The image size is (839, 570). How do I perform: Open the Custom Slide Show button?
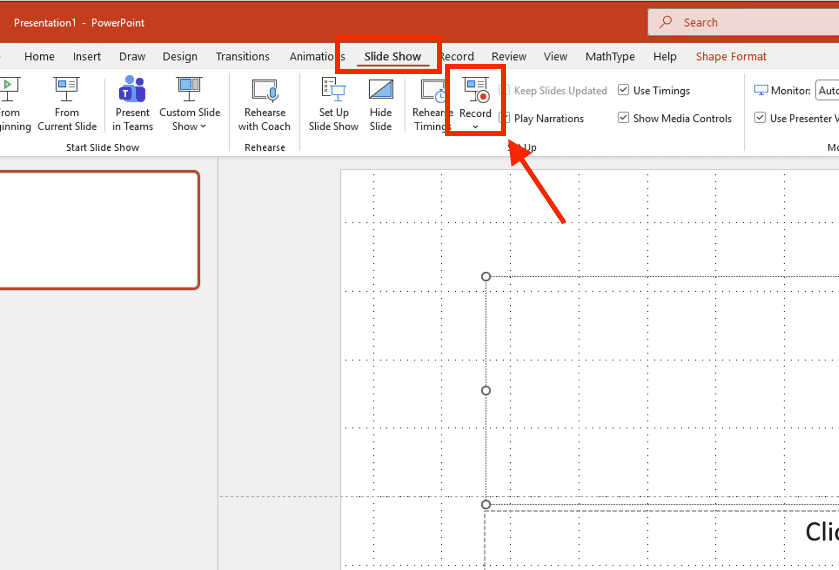(189, 104)
